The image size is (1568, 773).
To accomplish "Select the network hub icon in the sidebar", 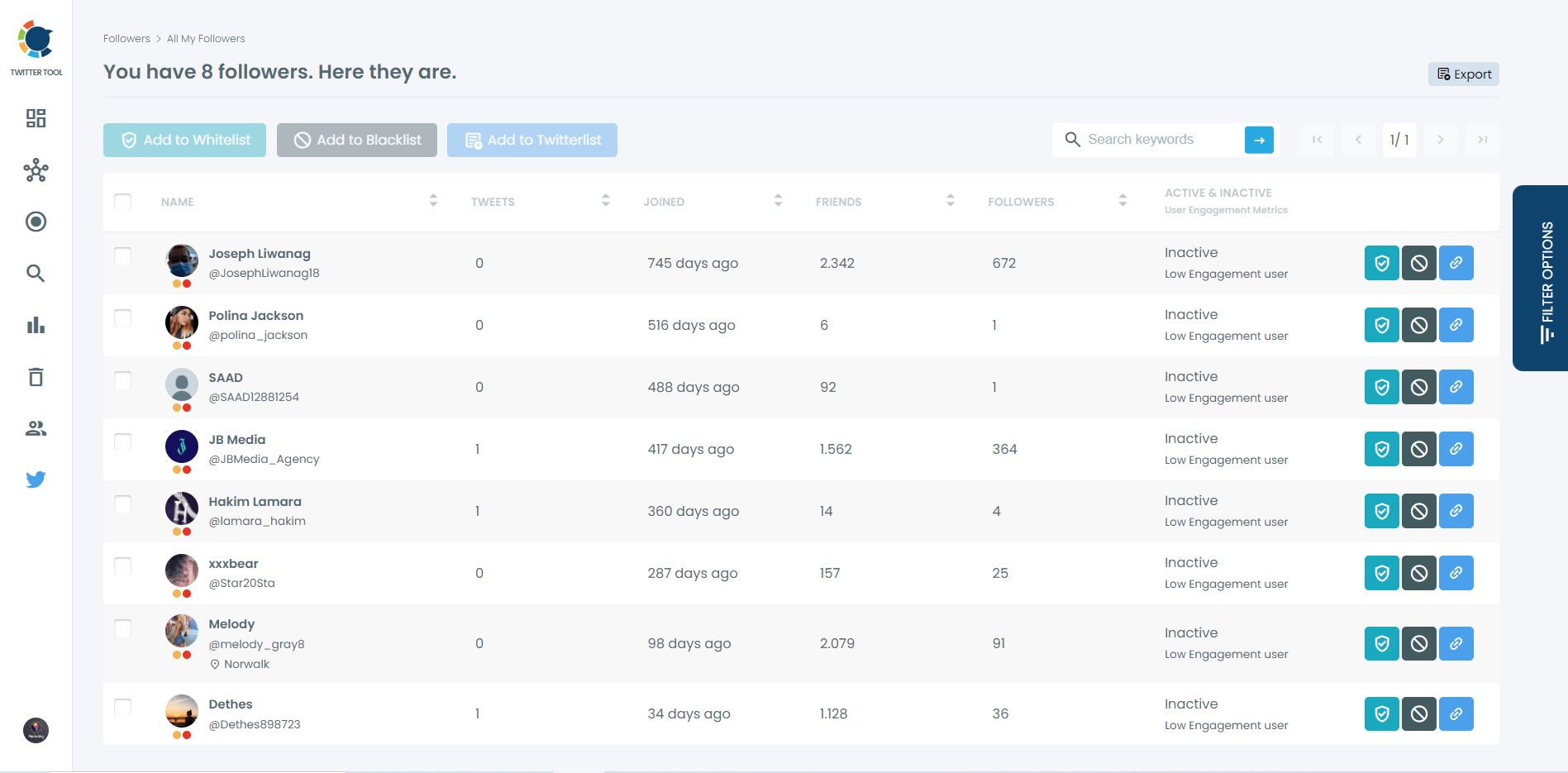I will click(x=36, y=170).
